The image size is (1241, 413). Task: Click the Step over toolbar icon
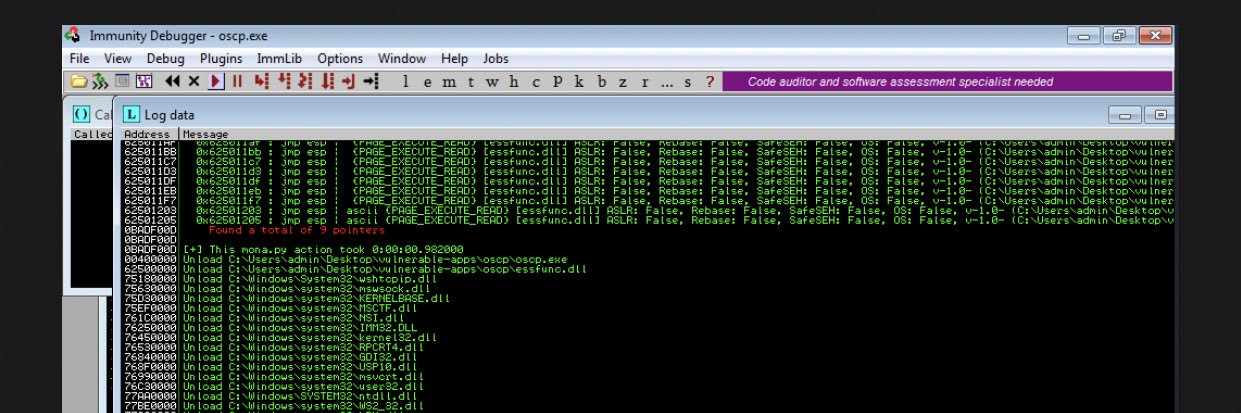284,81
